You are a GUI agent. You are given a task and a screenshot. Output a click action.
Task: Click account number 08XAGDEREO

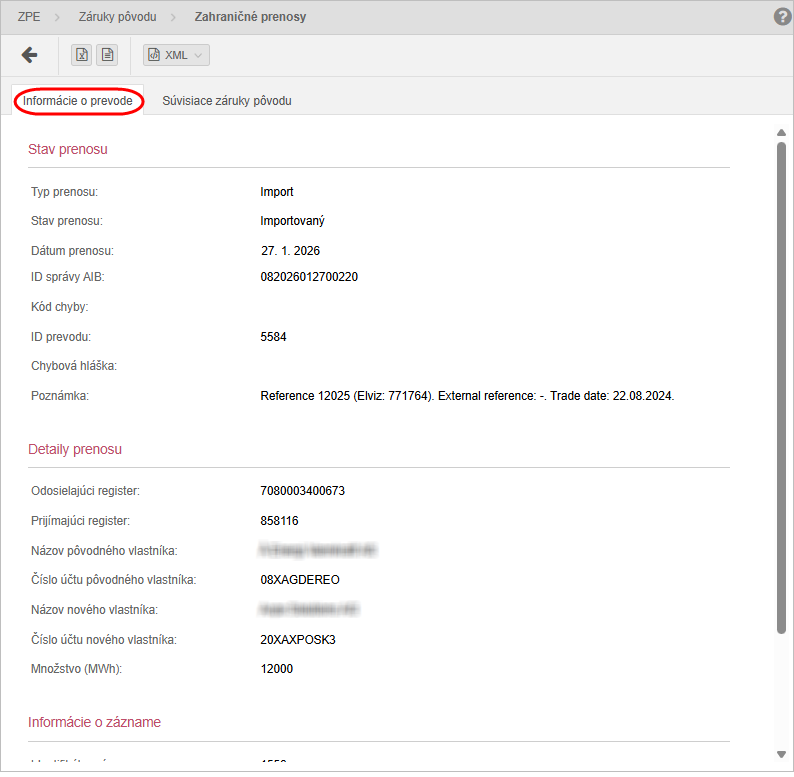300,580
